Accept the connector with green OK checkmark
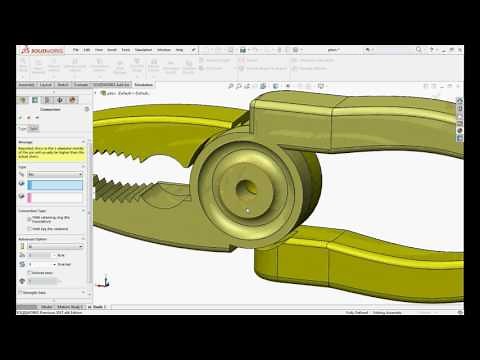Screen dimensions: 480x360 coord(20,118)
